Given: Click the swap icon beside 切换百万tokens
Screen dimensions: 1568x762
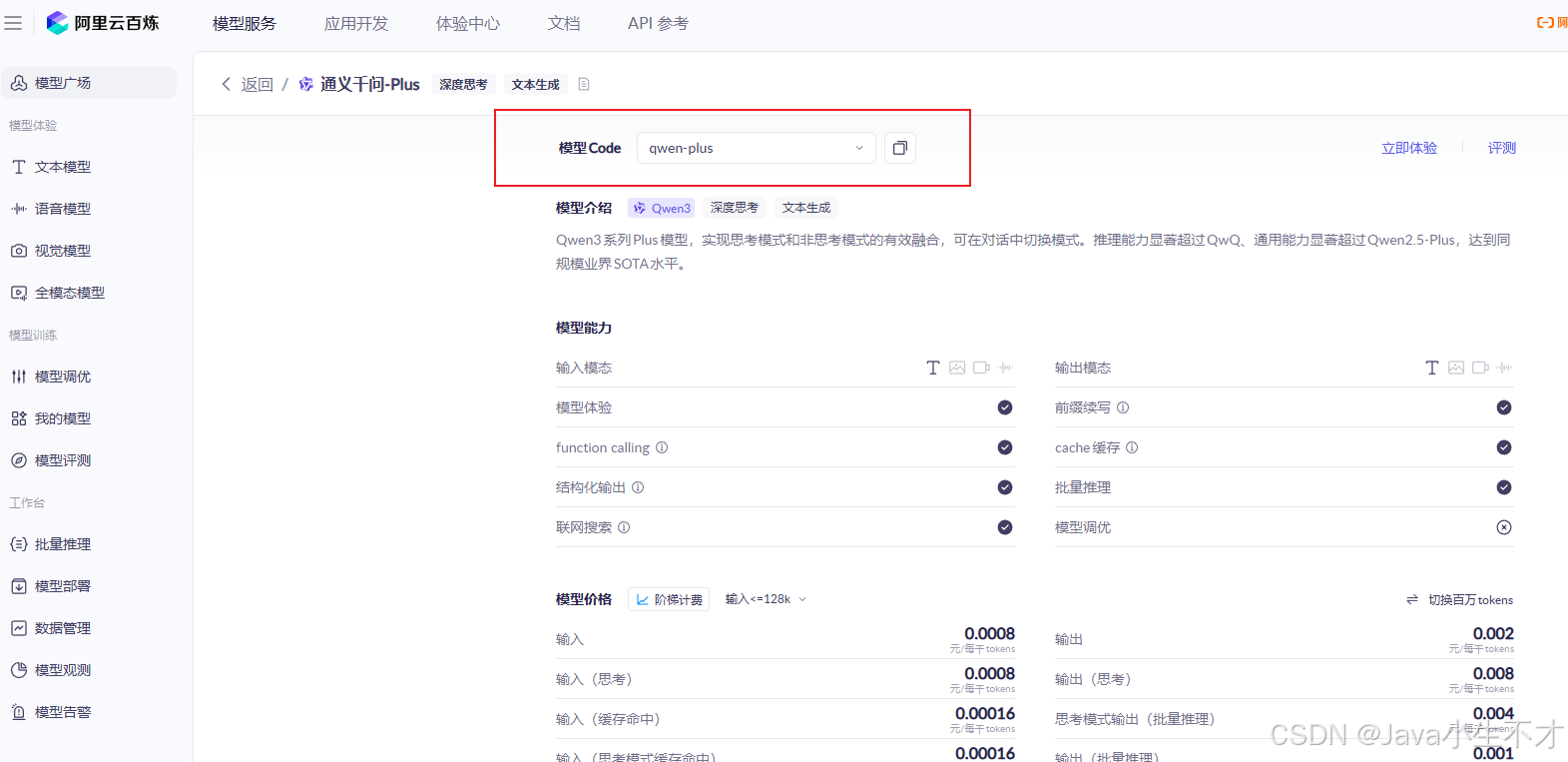Looking at the screenshot, I should [1412, 599].
